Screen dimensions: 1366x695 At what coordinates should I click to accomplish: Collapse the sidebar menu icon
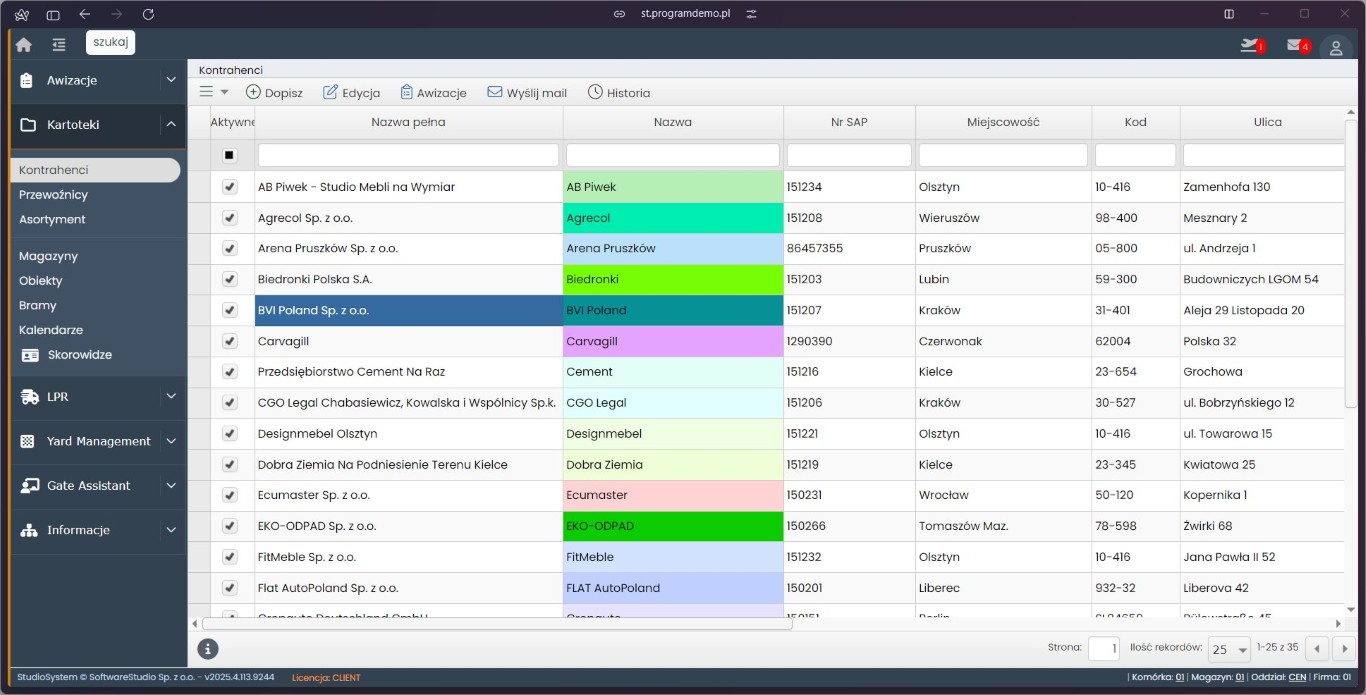(x=59, y=44)
